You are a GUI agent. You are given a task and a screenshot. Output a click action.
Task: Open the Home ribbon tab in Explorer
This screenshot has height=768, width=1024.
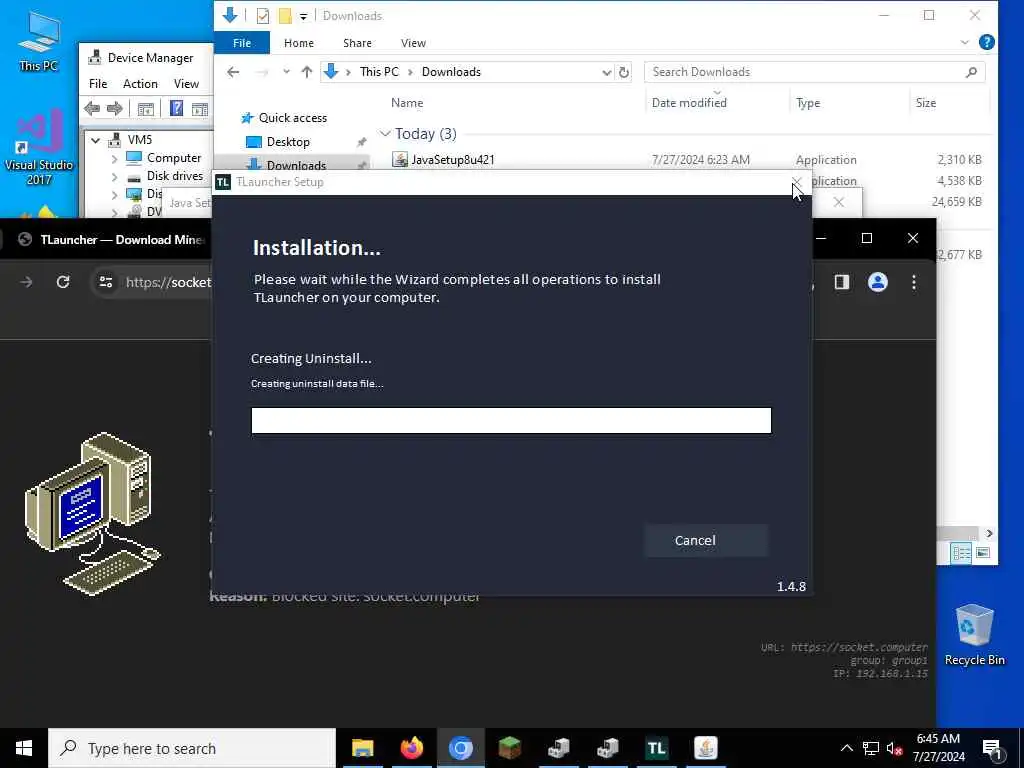[x=298, y=43]
